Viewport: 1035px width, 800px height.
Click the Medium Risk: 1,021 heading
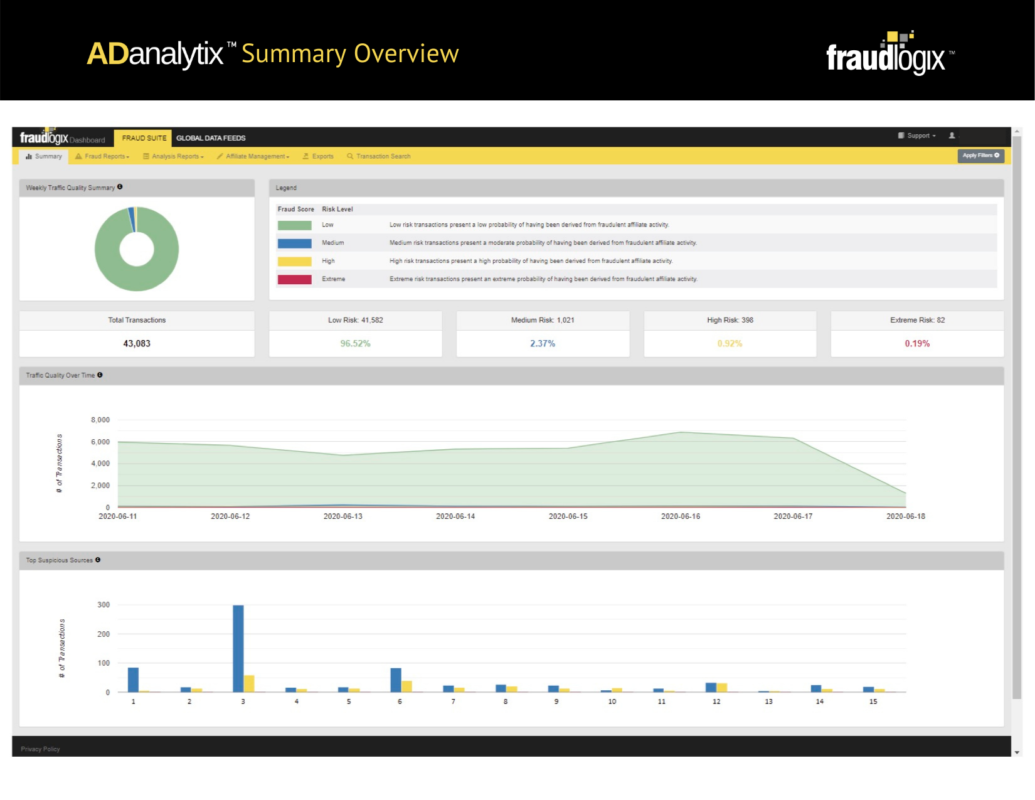coord(543,320)
